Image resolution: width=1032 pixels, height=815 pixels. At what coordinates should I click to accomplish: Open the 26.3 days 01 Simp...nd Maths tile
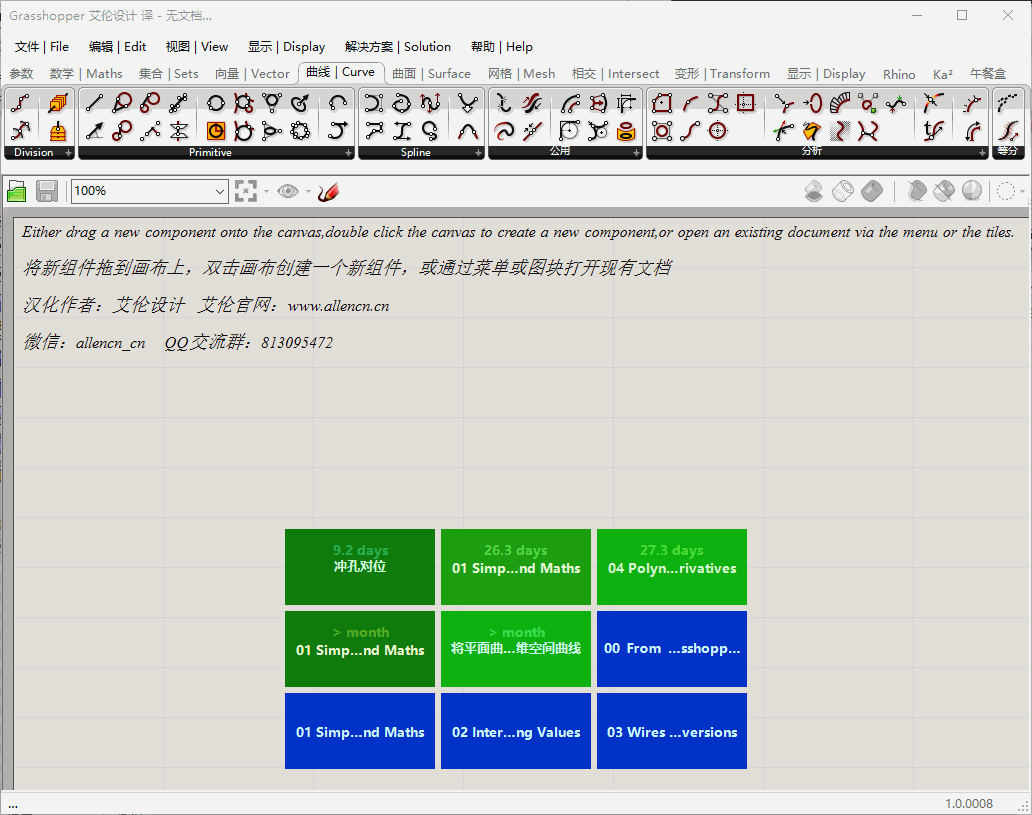pyautogui.click(x=516, y=567)
